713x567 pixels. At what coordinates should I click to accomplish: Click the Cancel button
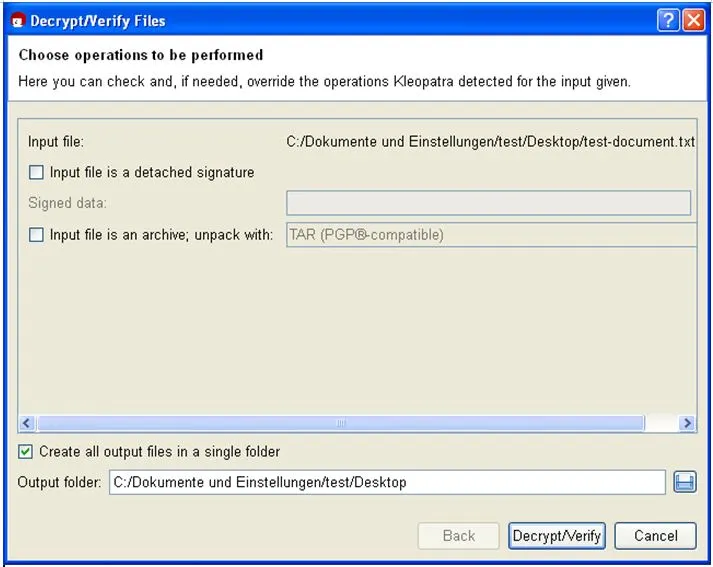click(x=655, y=536)
